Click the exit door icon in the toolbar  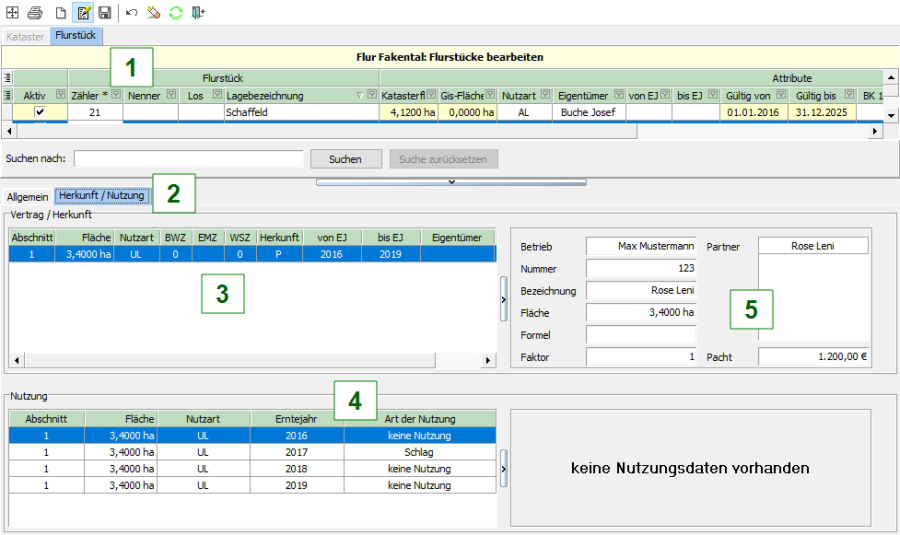199,12
